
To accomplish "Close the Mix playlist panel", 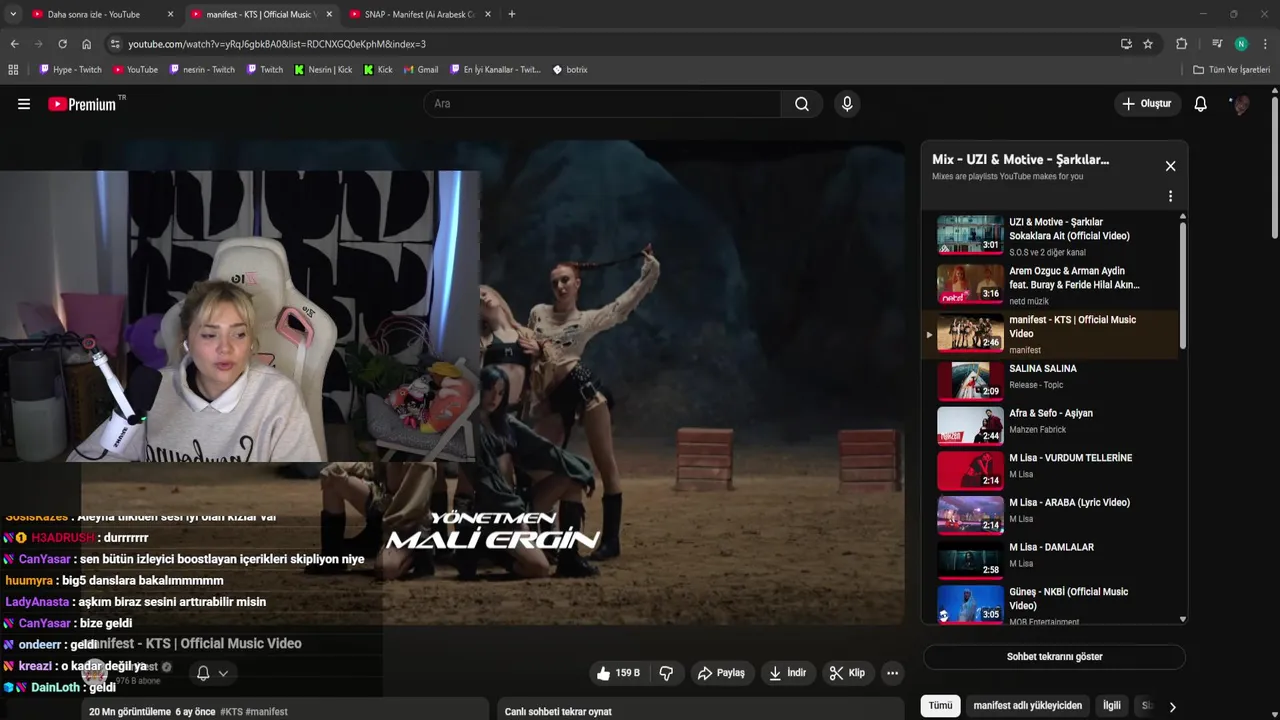I will [1170, 166].
